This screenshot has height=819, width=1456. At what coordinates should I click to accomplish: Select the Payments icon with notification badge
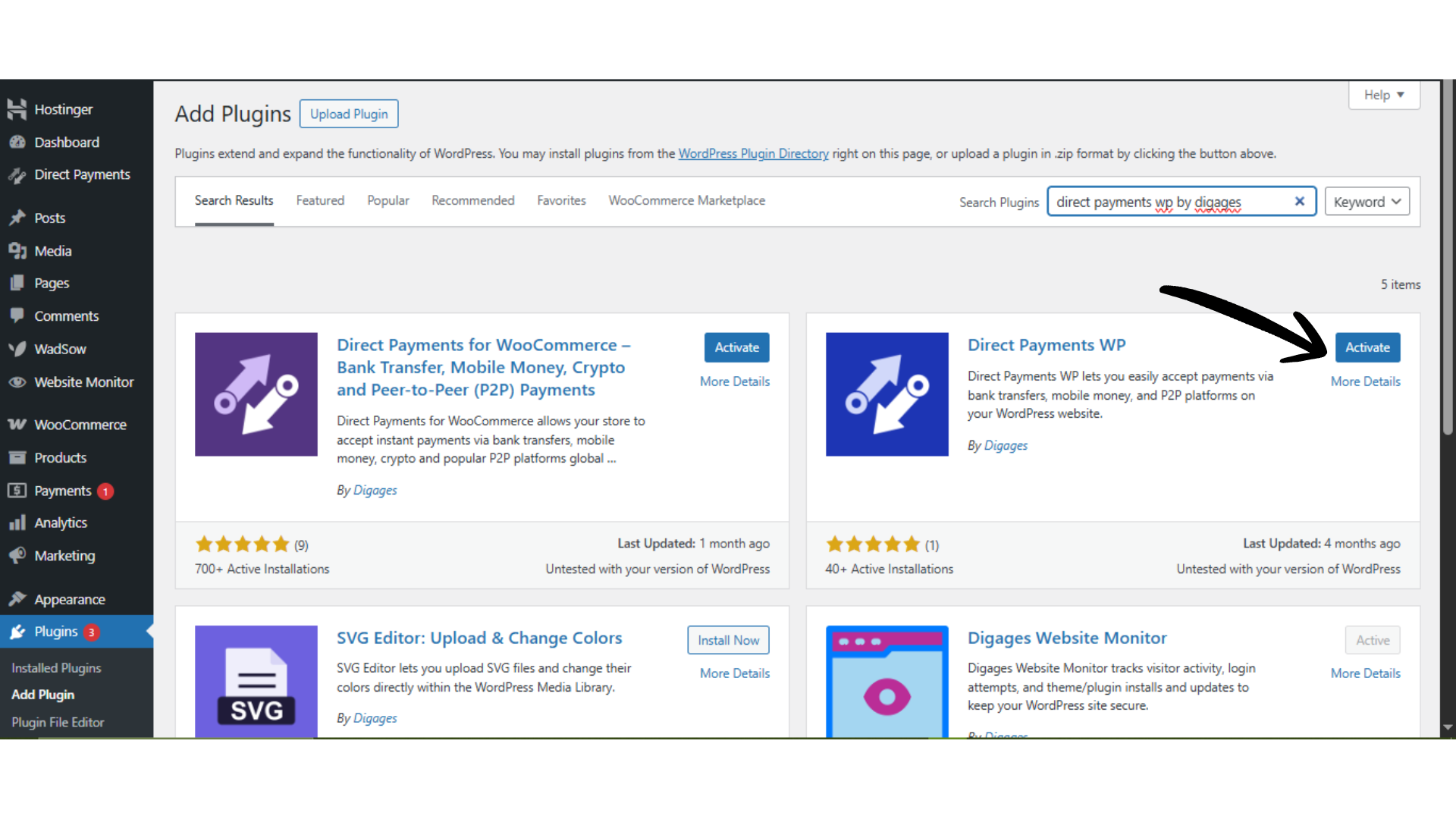[x=17, y=491]
